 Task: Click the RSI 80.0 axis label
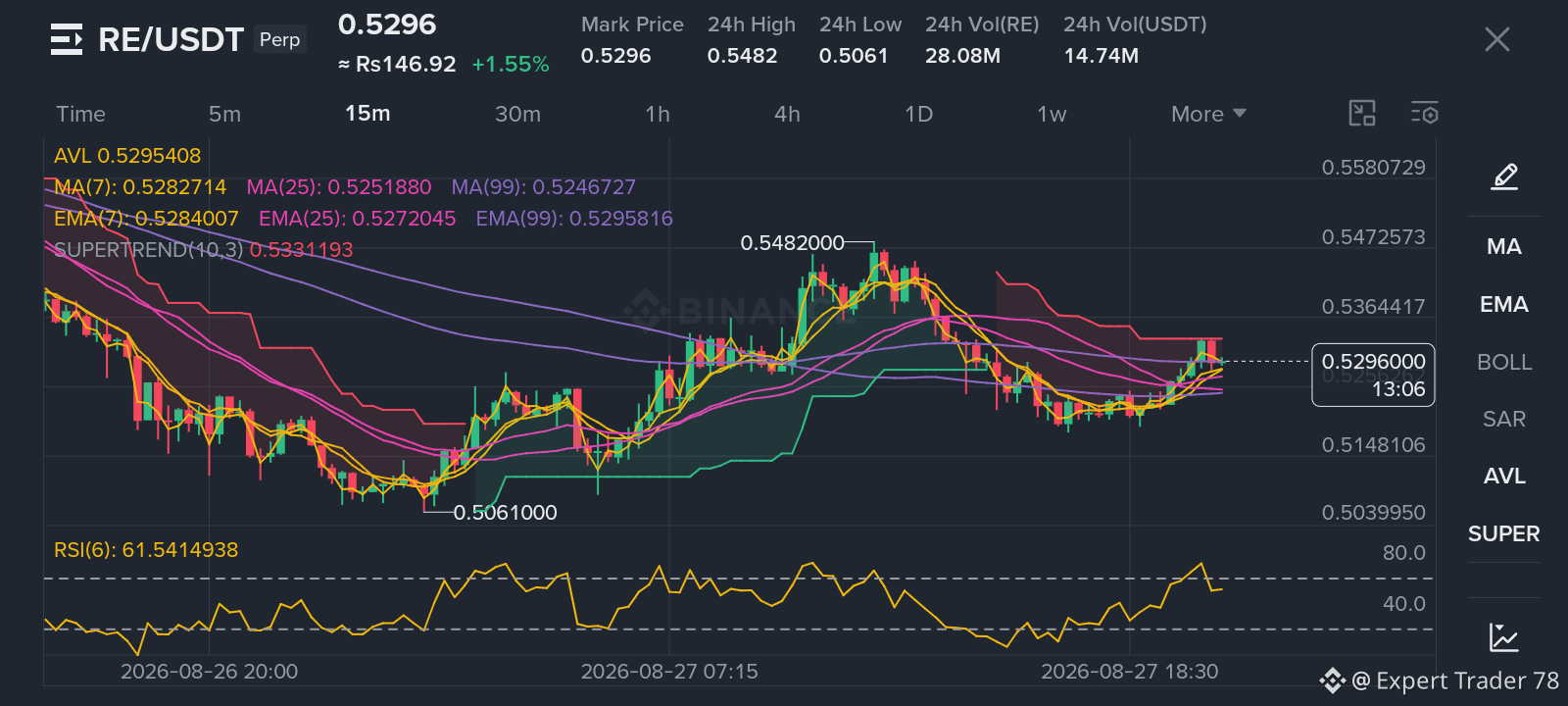tap(1403, 553)
